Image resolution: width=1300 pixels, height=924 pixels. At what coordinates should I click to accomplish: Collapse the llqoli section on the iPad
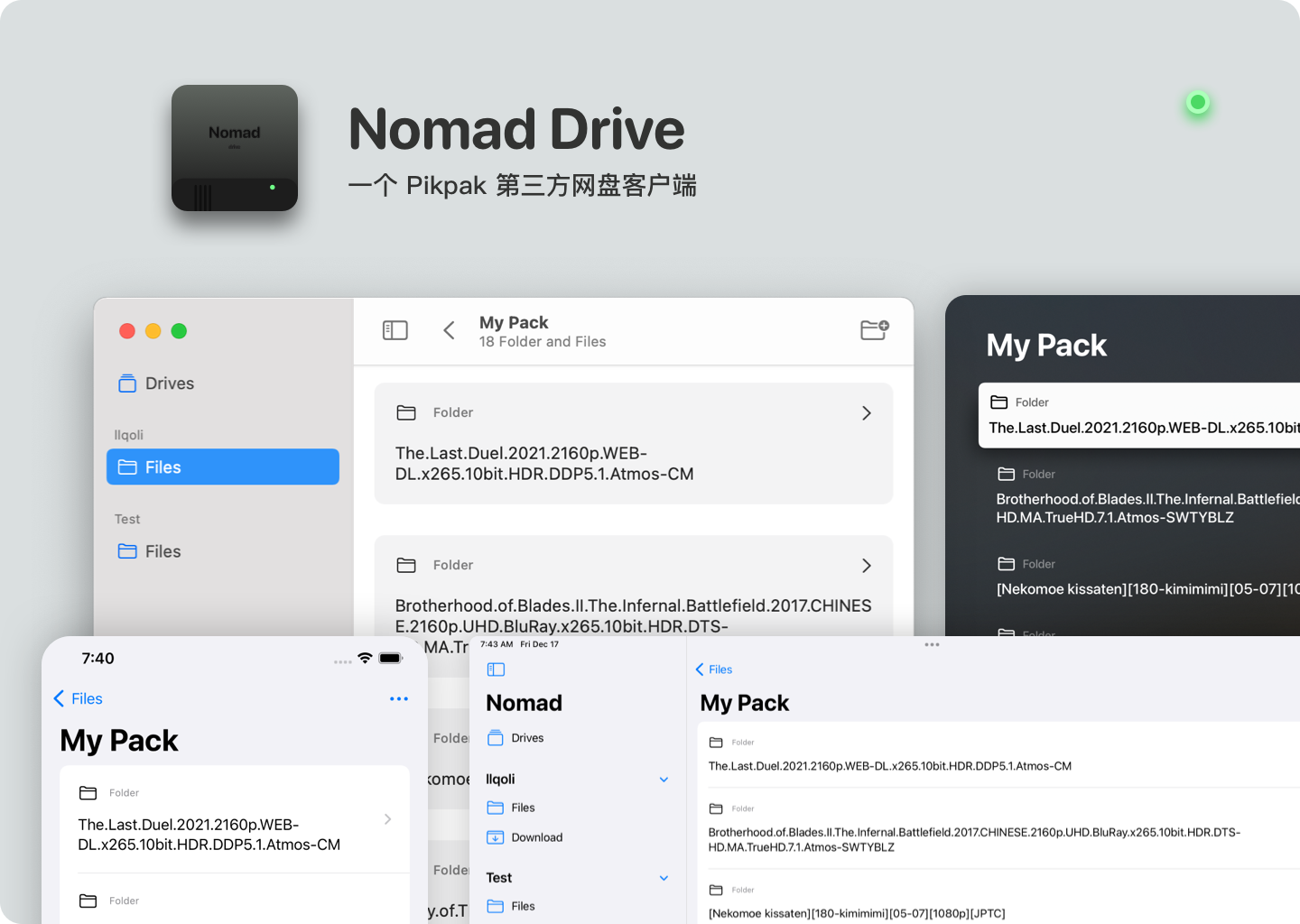[x=664, y=780]
